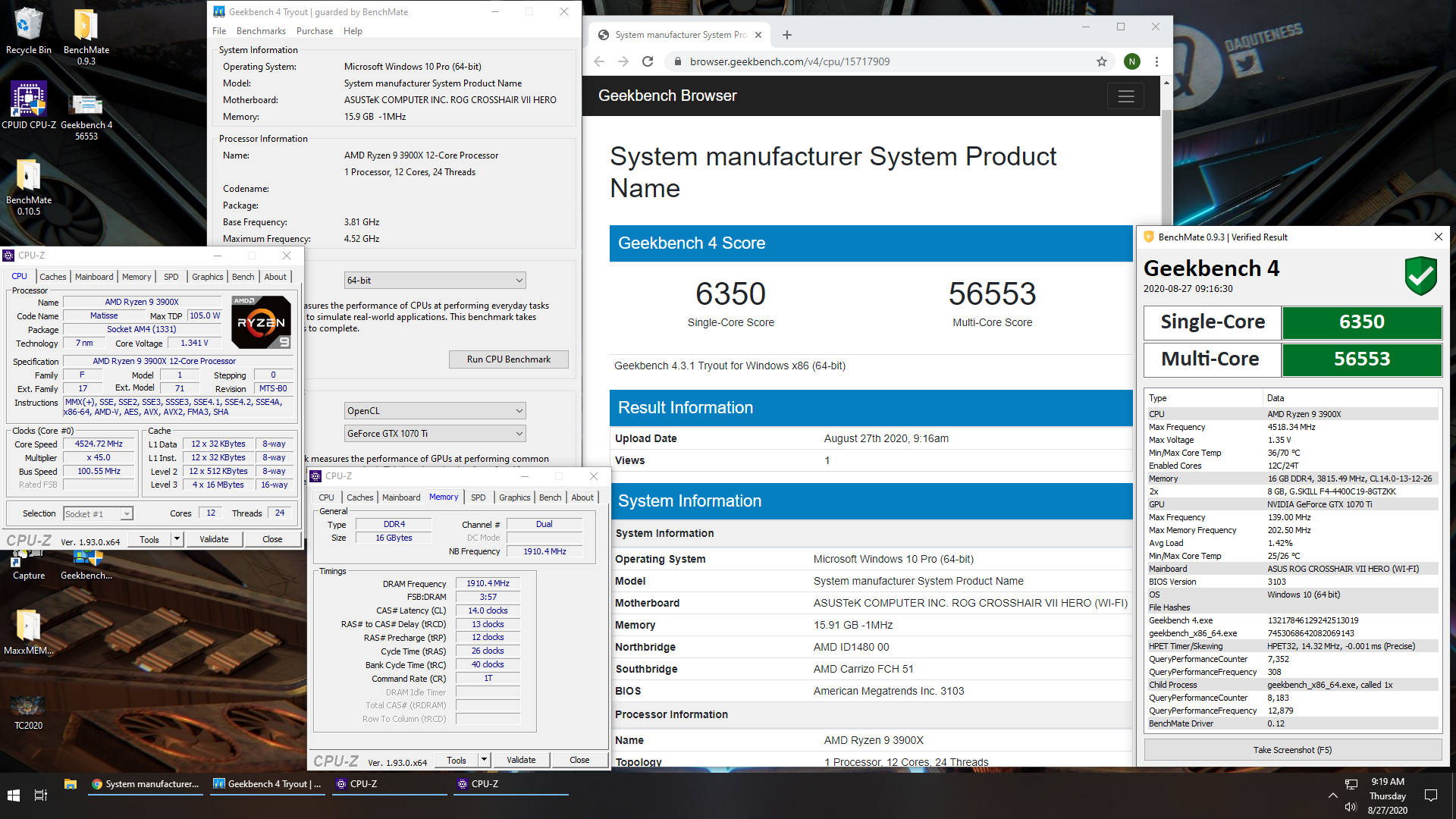Click the Core Speed 4524.72 MHz value

[99, 444]
